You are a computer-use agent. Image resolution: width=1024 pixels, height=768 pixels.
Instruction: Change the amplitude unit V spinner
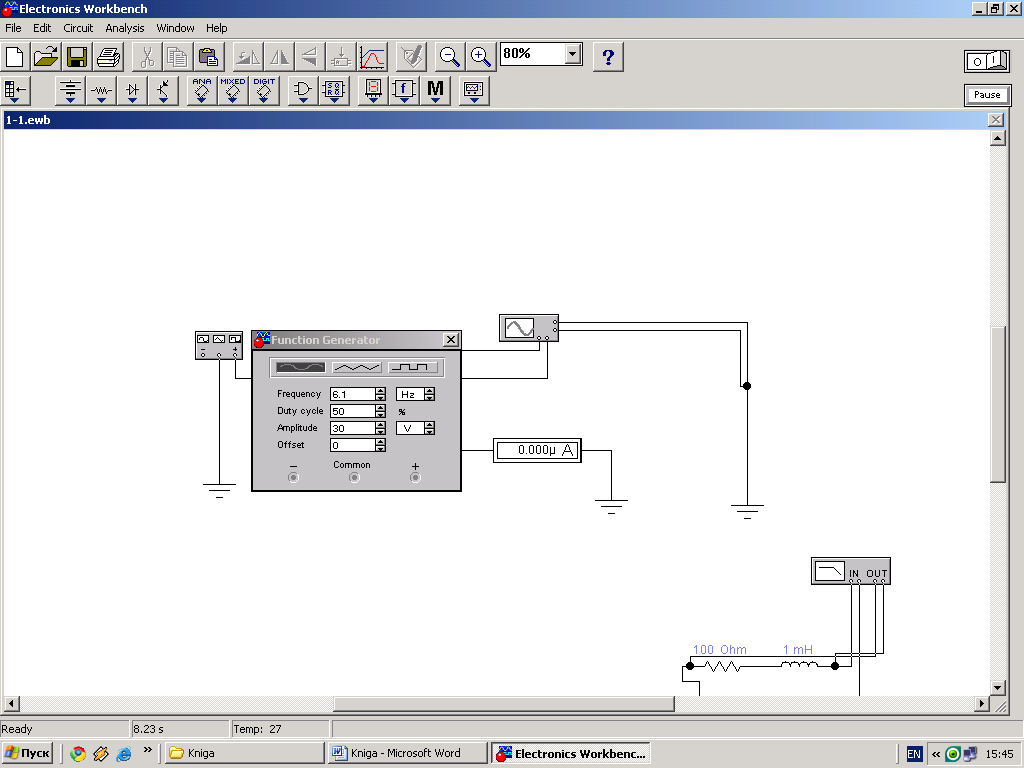(x=429, y=428)
